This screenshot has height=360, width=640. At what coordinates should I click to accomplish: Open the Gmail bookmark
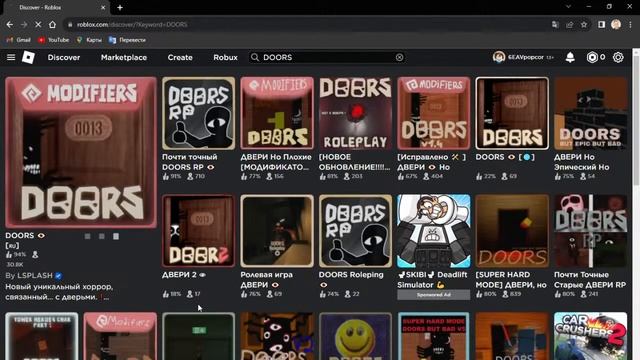[19, 40]
